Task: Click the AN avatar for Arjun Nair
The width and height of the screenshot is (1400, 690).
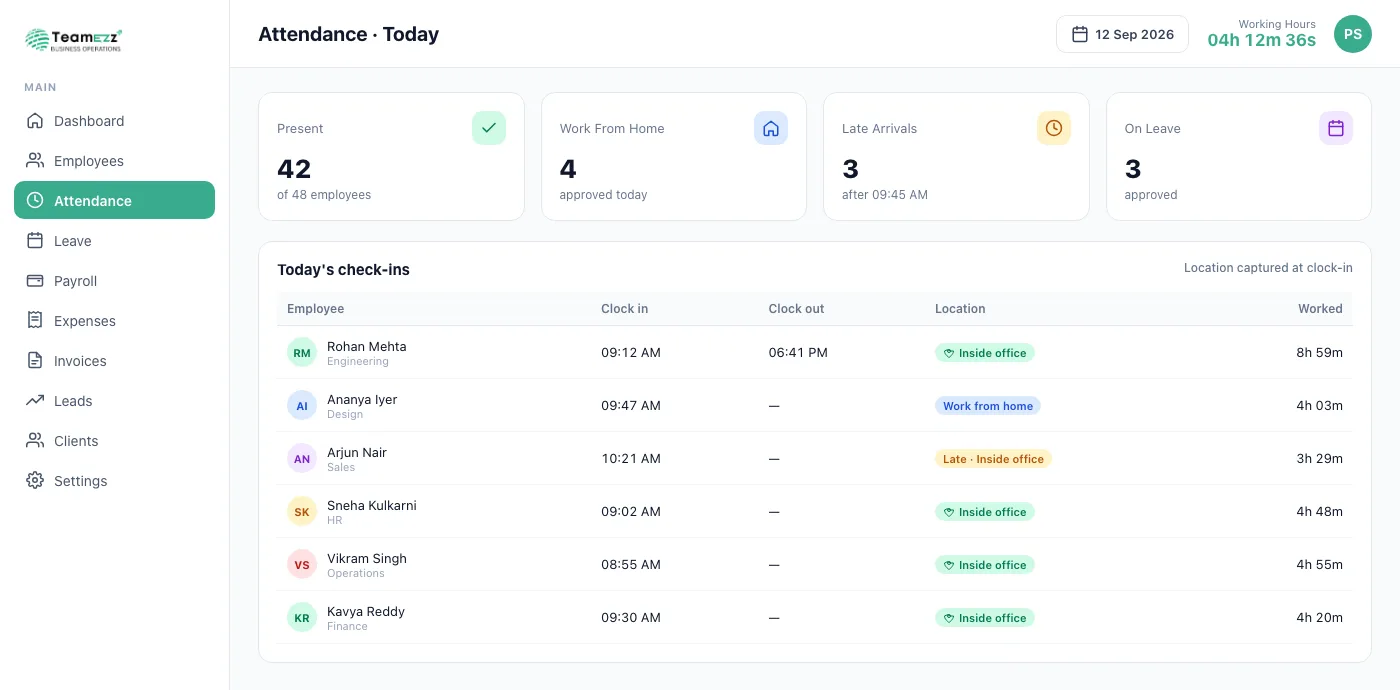Action: pyautogui.click(x=302, y=459)
